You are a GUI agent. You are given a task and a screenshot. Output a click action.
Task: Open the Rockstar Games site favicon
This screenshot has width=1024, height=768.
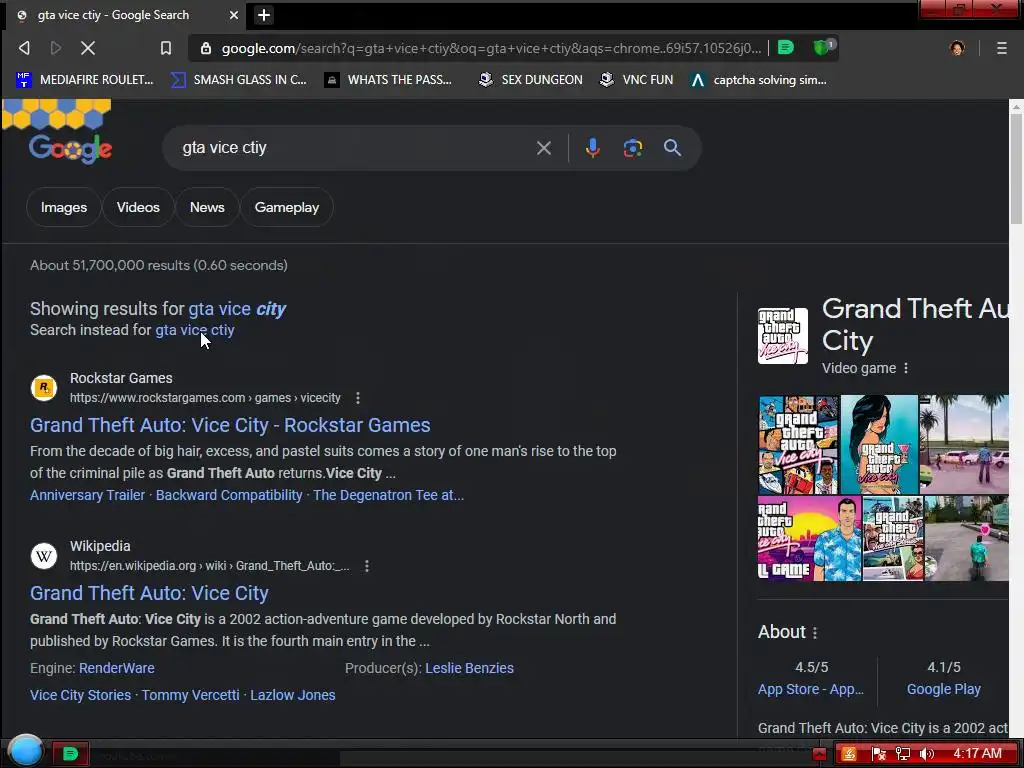click(x=44, y=387)
